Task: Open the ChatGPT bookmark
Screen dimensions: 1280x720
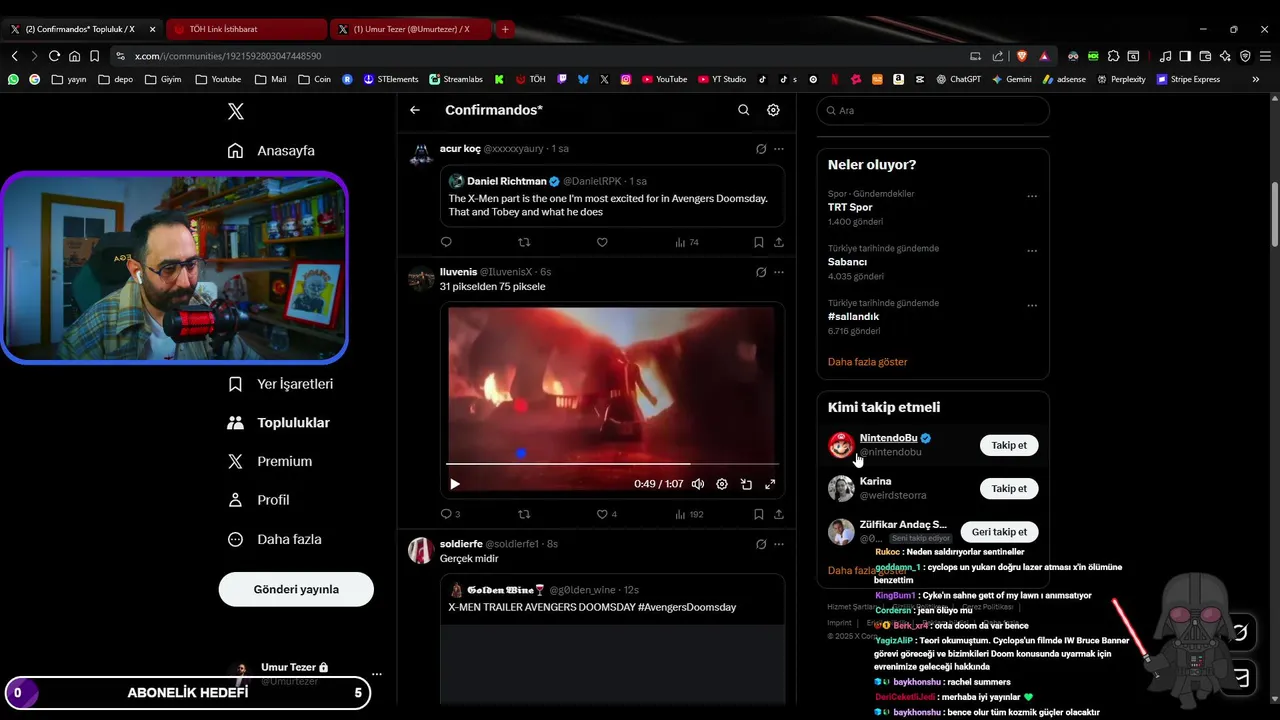Action: [959, 79]
